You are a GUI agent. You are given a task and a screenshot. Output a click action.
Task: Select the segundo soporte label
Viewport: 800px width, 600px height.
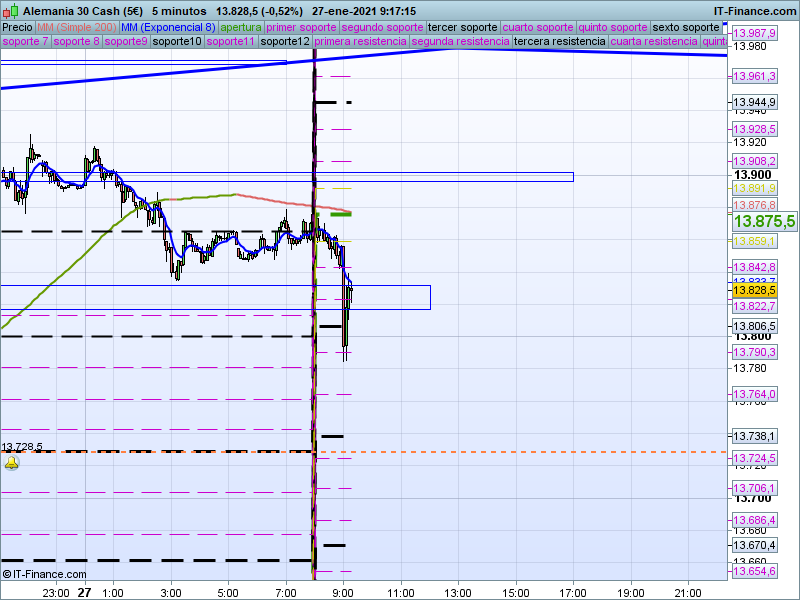(x=383, y=27)
